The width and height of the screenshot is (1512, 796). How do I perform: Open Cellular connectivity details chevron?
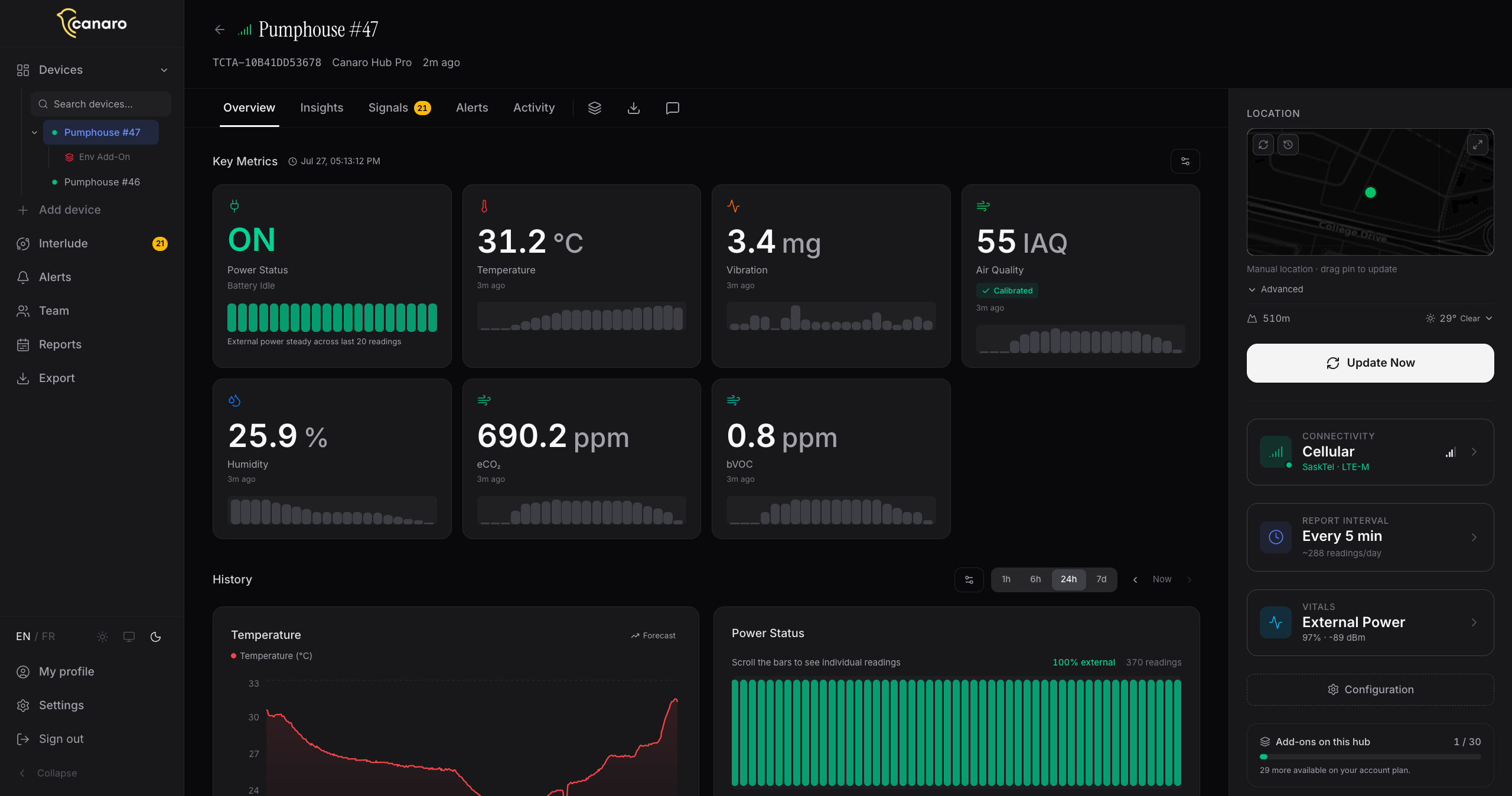point(1474,452)
